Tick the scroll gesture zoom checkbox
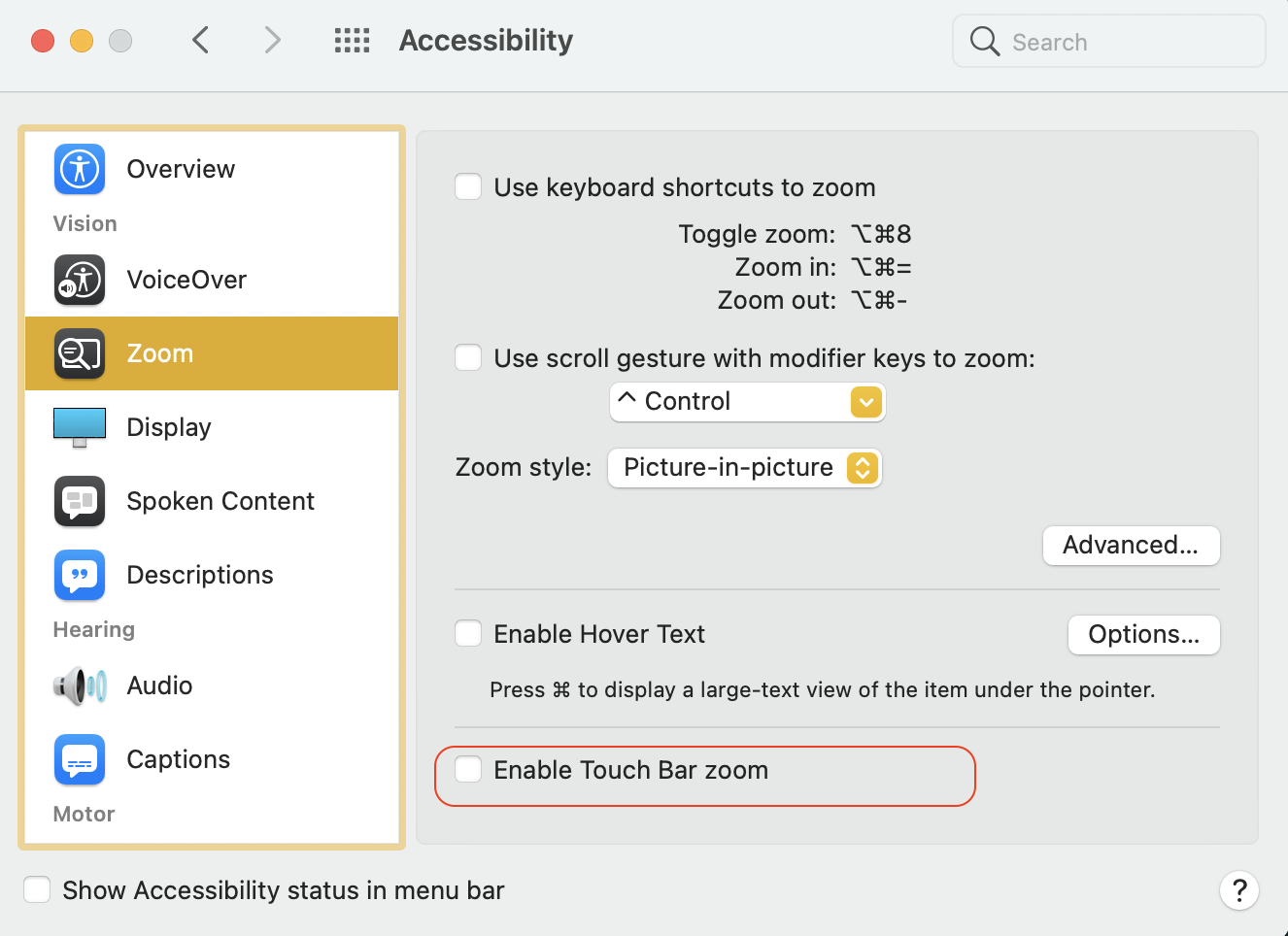The width and height of the screenshot is (1288, 936). pos(469,357)
